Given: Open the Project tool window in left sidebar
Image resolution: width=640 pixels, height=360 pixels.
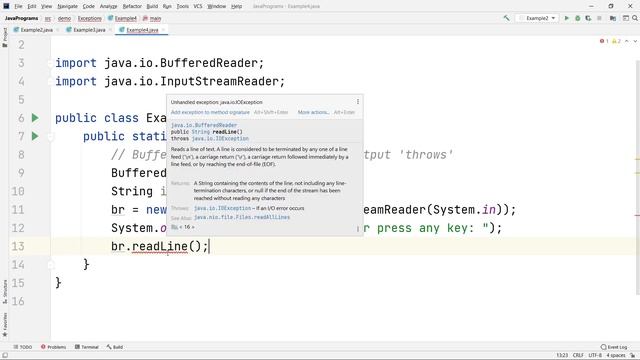Looking at the screenshot, I should coord(5,37).
